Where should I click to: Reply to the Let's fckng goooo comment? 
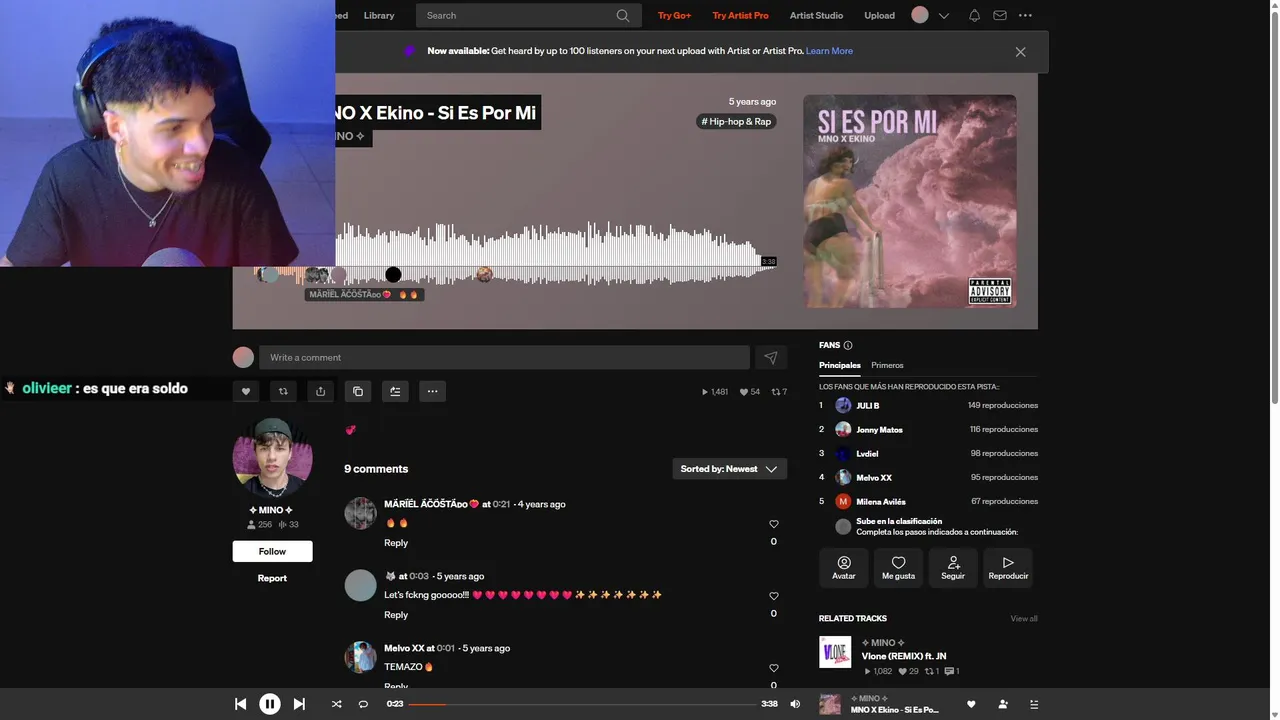coord(396,615)
